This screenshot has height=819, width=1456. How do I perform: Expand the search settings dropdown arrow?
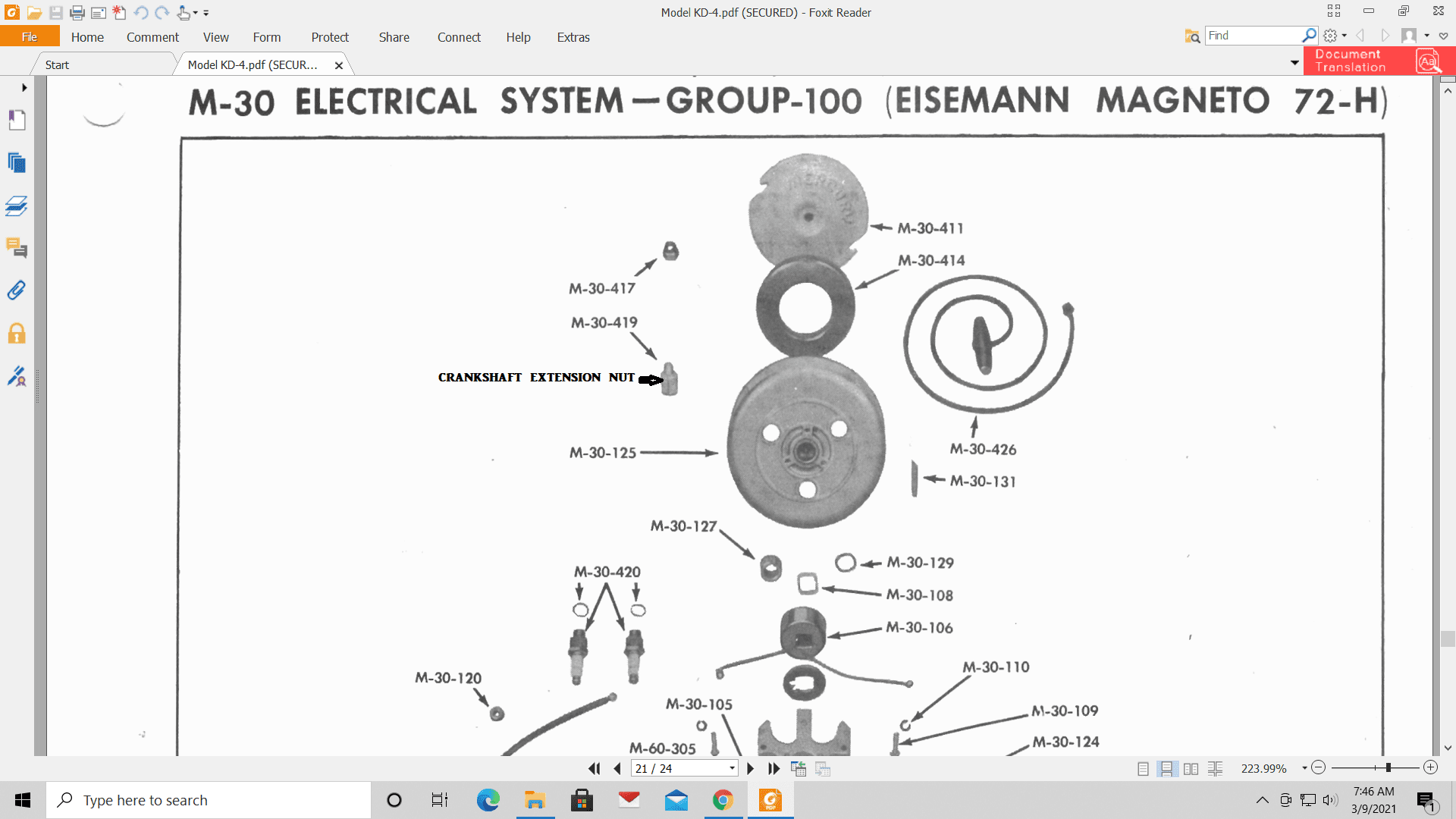1345,36
